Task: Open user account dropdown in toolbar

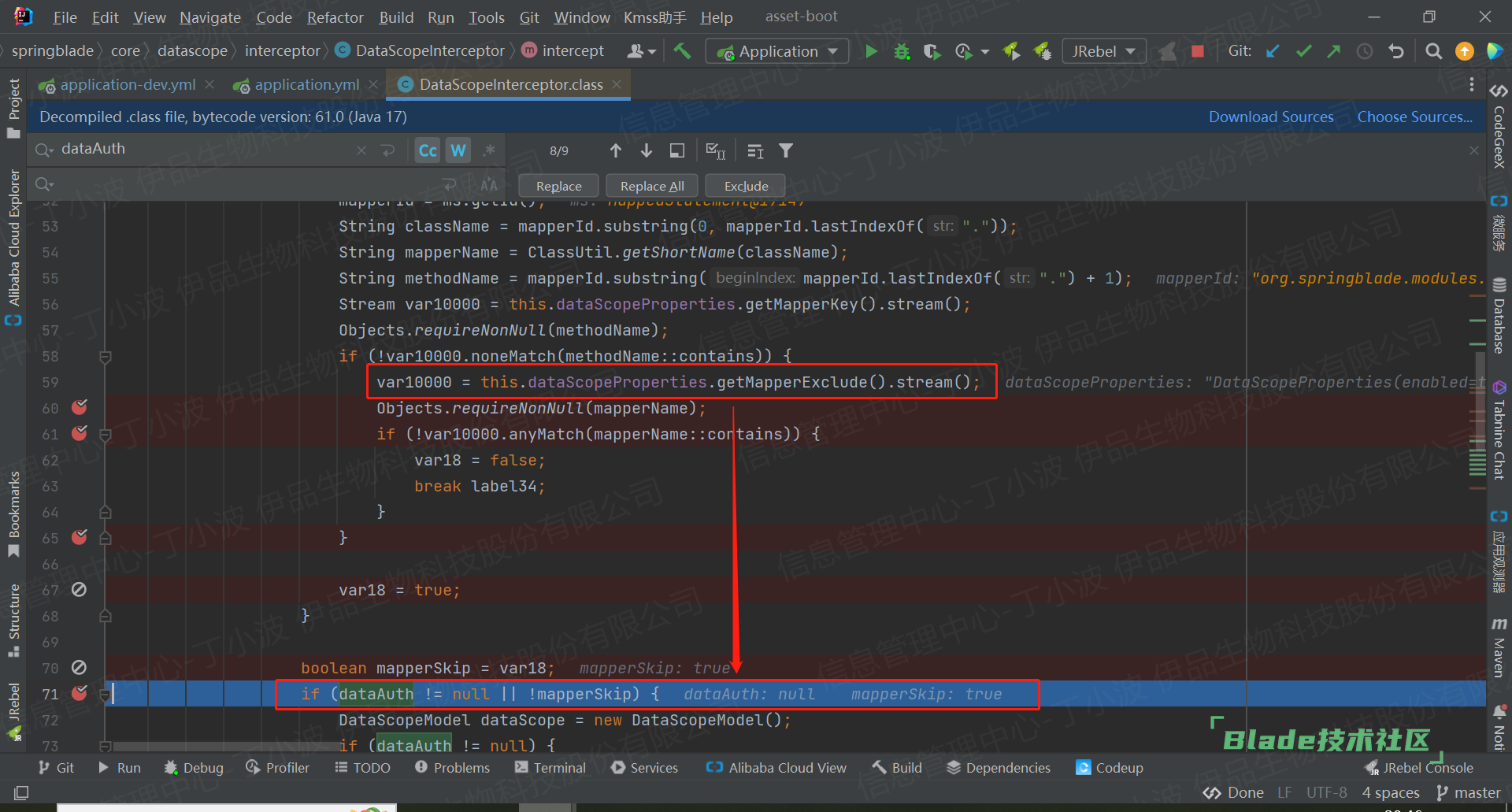Action: tap(641, 51)
